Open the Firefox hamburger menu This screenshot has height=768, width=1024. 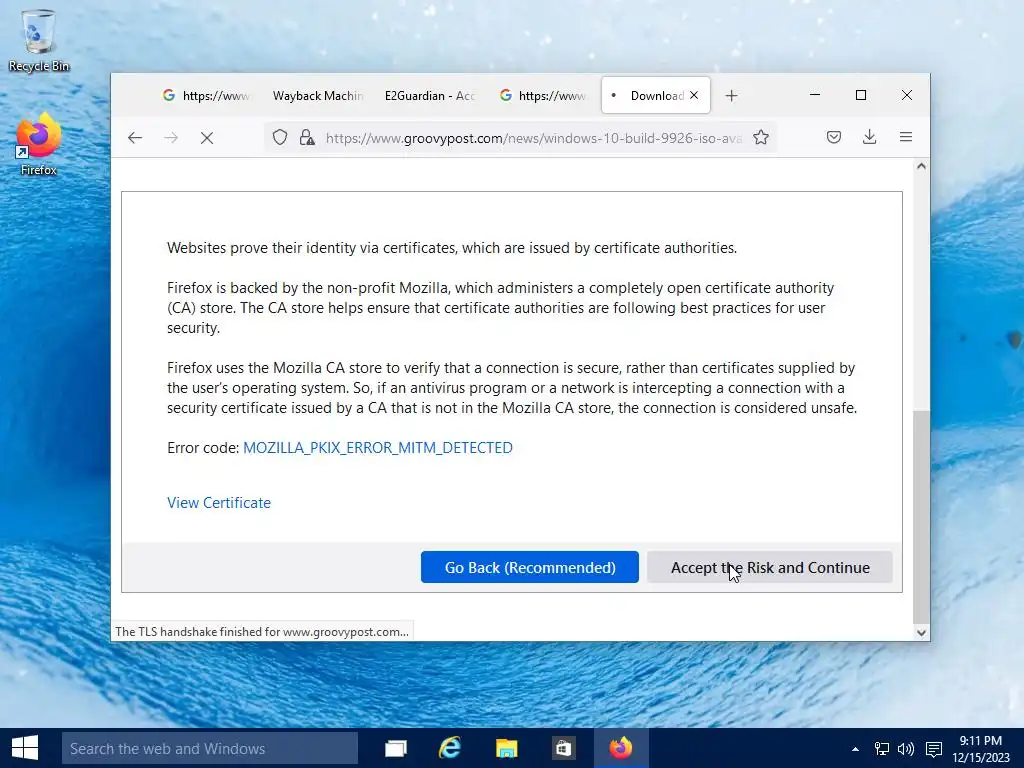pyautogui.click(x=906, y=137)
